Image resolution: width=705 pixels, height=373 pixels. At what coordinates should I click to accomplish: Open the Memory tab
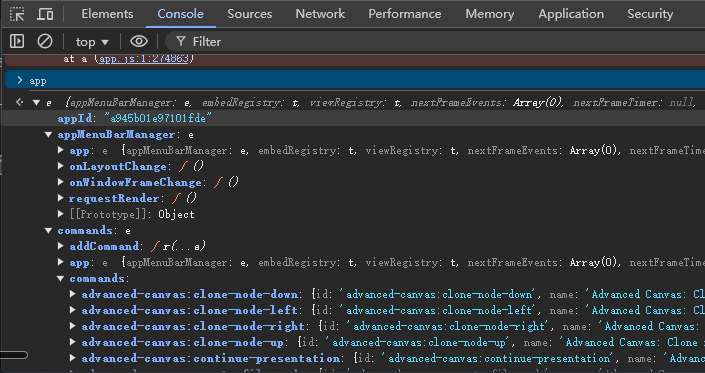click(x=490, y=14)
